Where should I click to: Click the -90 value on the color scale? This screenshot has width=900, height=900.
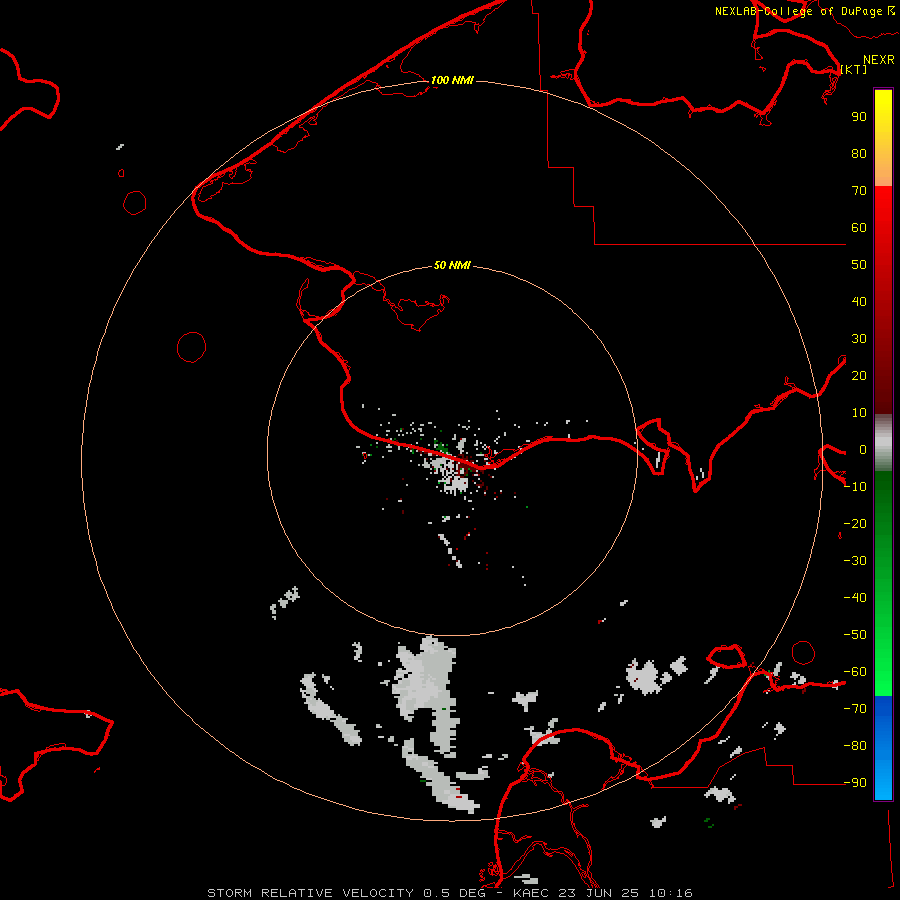[x=855, y=783]
